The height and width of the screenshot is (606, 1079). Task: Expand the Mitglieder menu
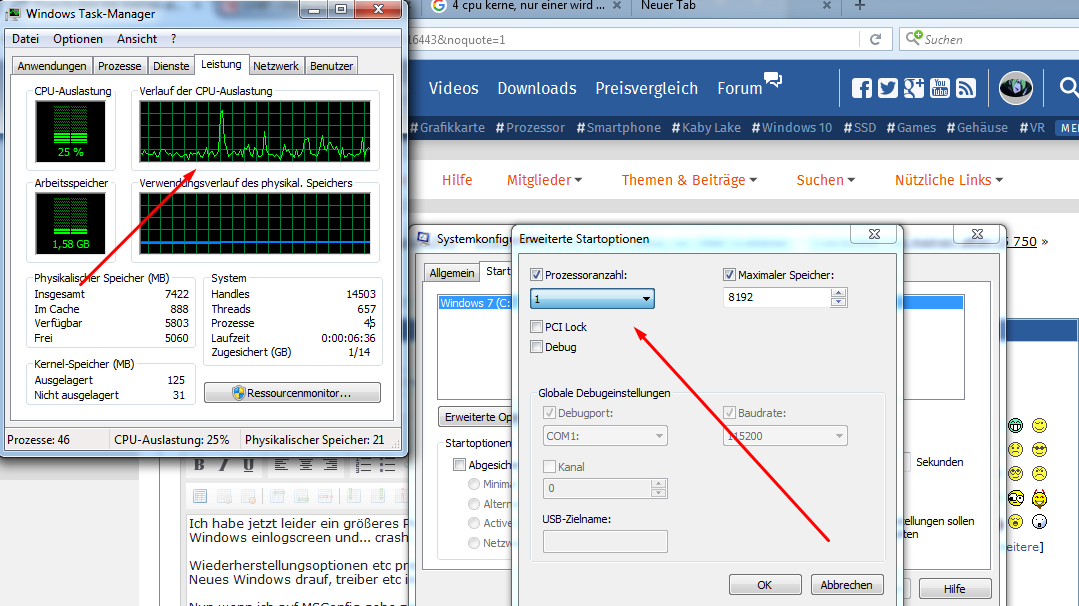pos(544,180)
